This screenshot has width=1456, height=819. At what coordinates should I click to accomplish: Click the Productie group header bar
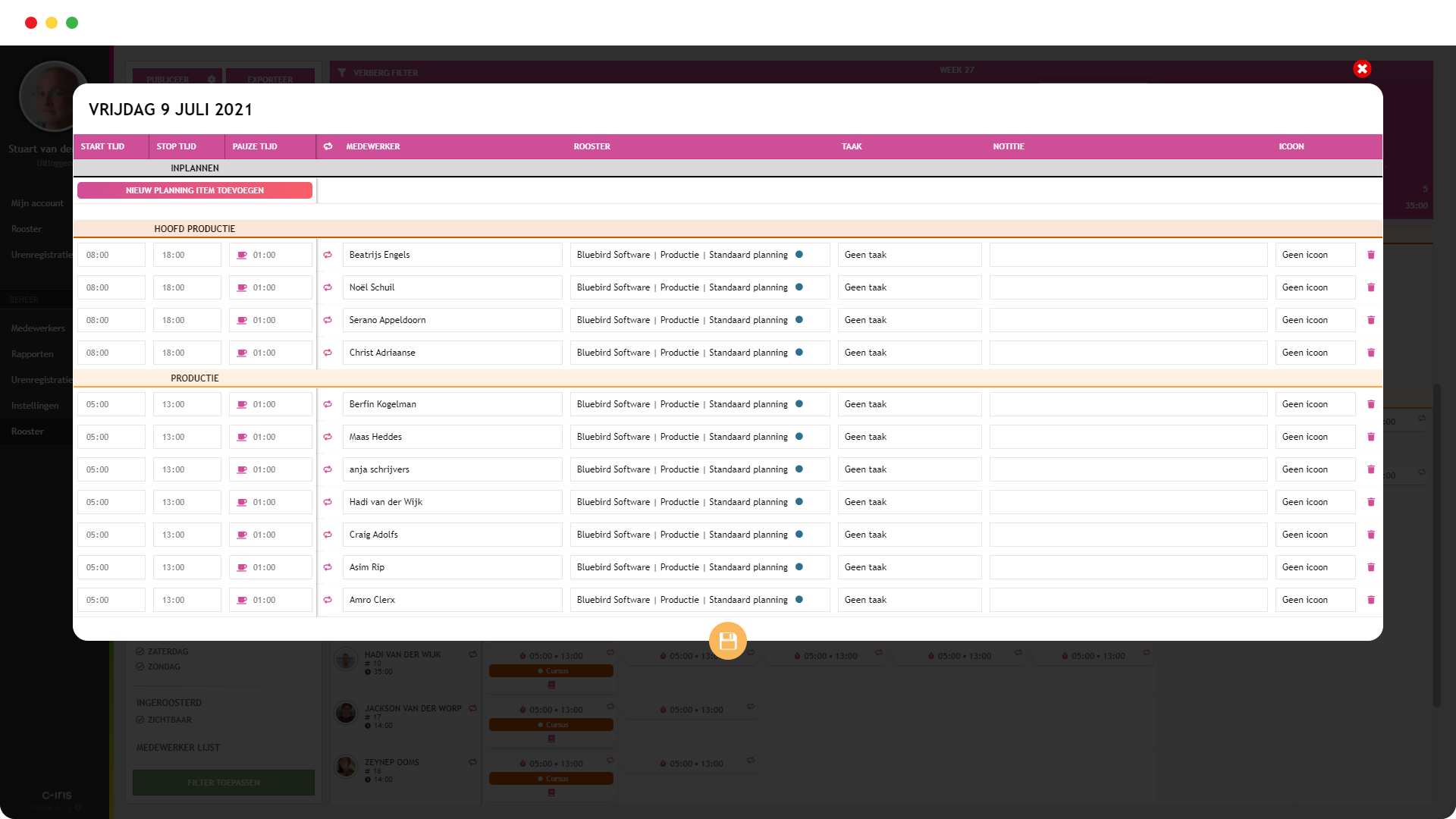point(195,378)
